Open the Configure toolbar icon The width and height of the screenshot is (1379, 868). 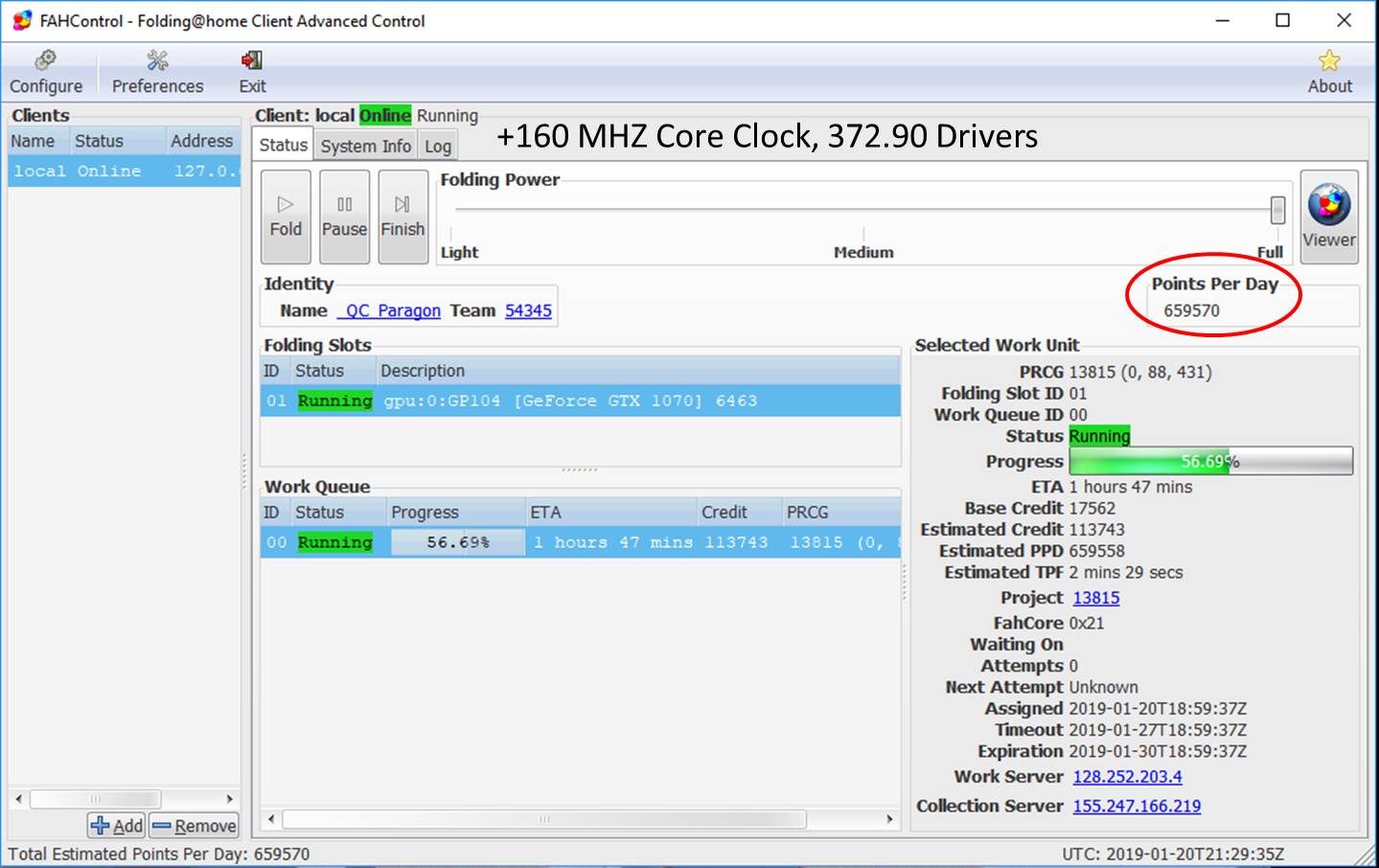[45, 72]
